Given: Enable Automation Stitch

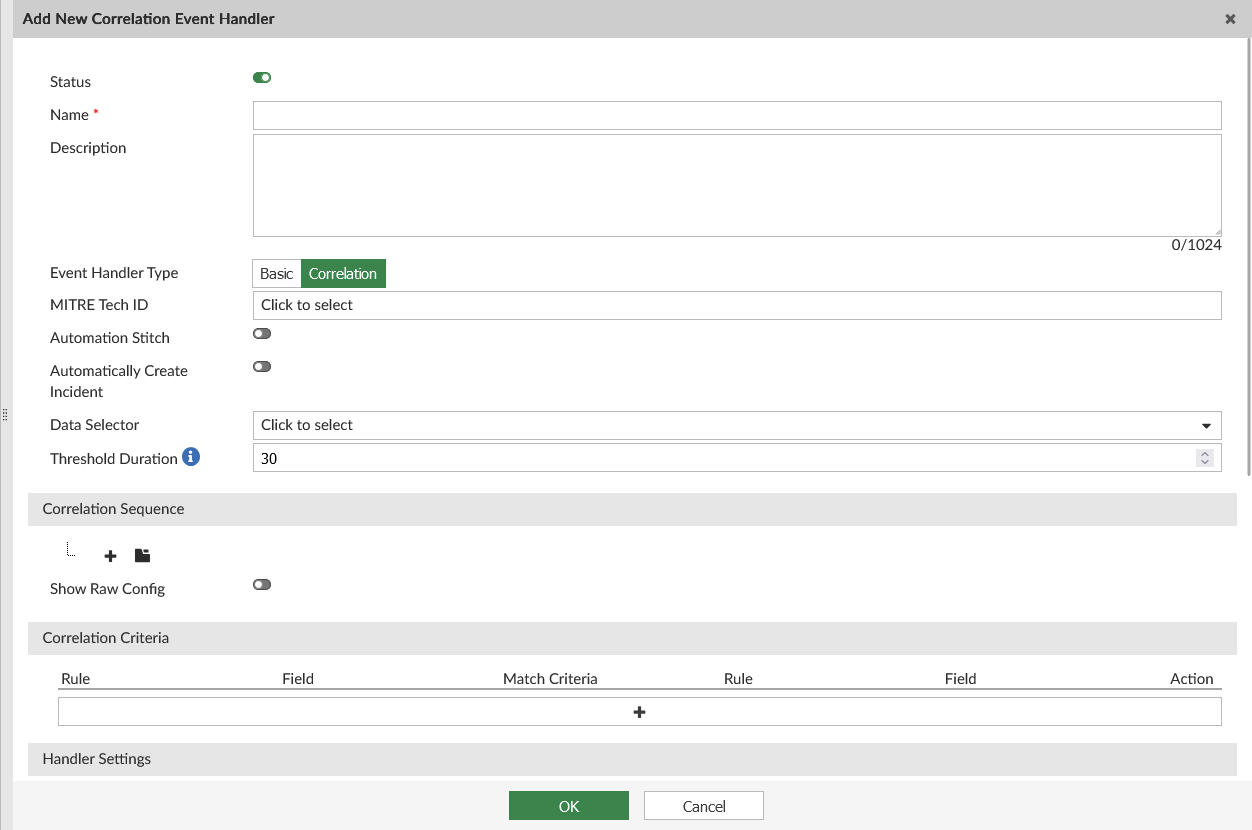Looking at the screenshot, I should (261, 333).
